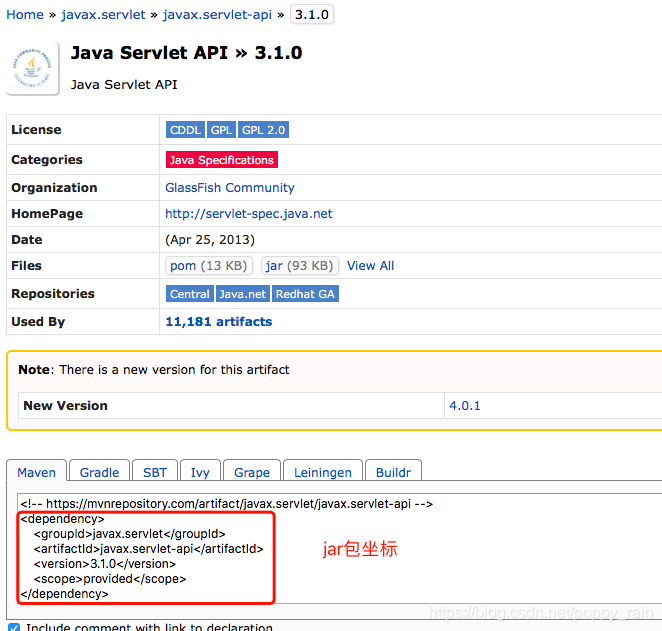Viewport: 662px width, 631px height.
Task: Click the <groupId>javax.servlet</groupId> line
Action: [x=130, y=534]
